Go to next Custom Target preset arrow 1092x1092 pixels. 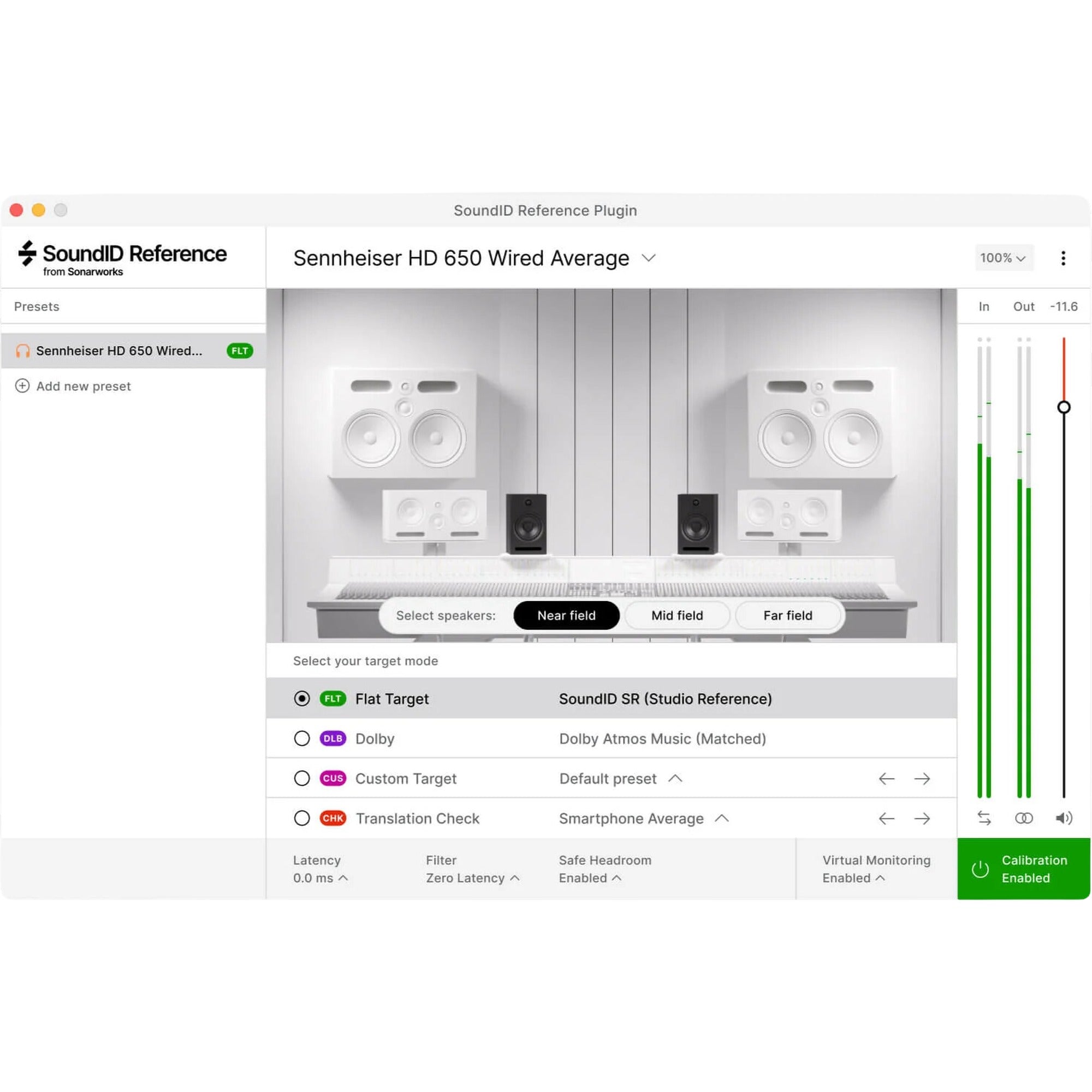922,779
